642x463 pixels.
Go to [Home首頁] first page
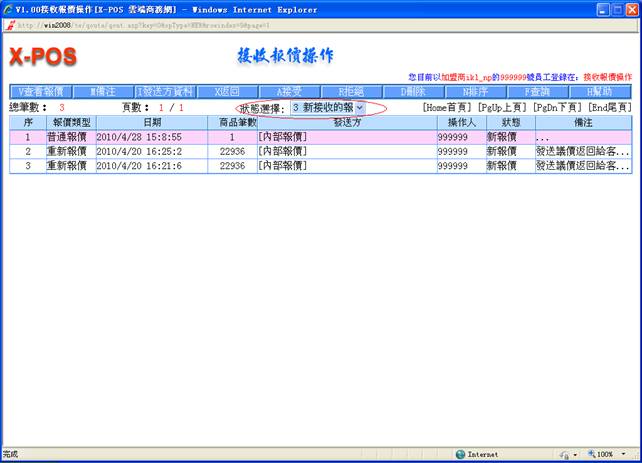pos(448,107)
